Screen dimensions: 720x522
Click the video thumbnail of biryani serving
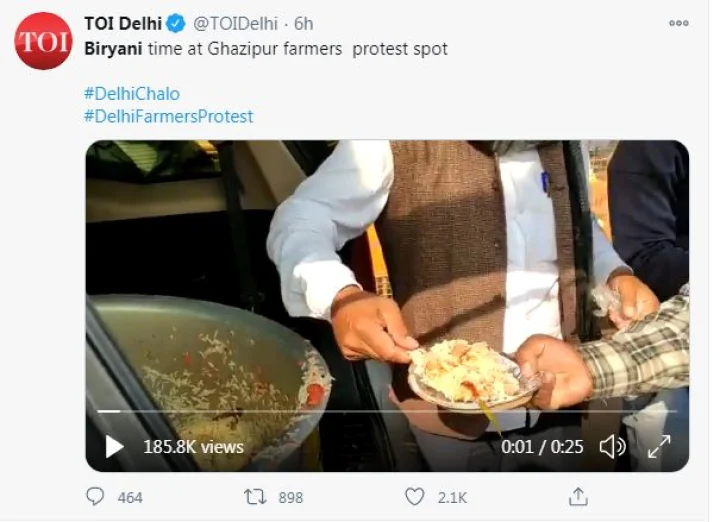click(x=386, y=290)
